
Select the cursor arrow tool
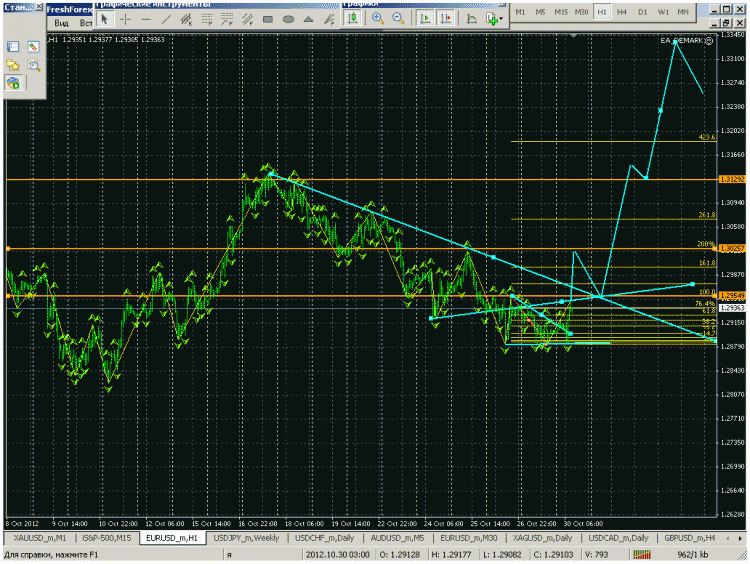point(105,19)
